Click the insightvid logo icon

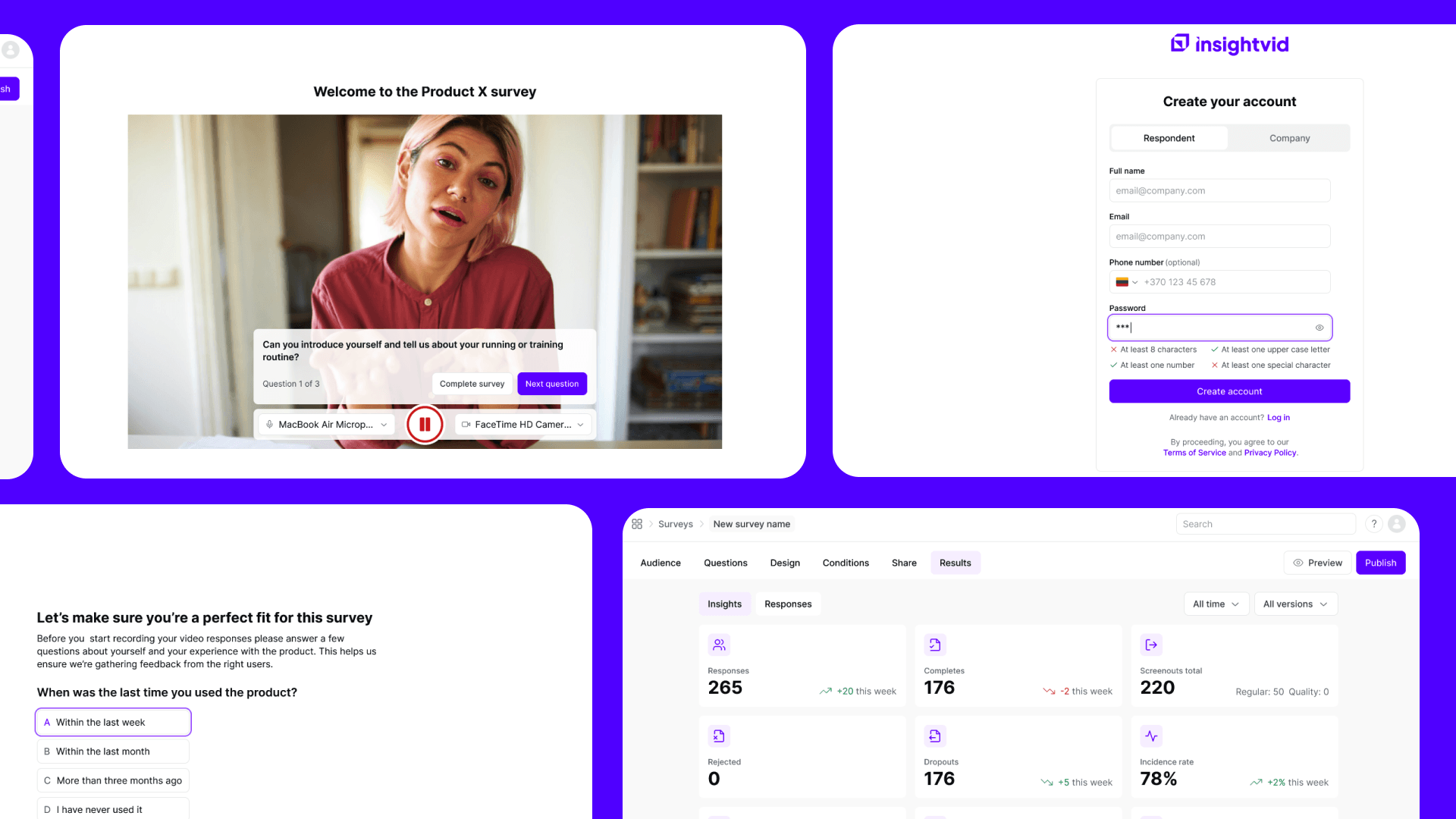pos(1179,44)
